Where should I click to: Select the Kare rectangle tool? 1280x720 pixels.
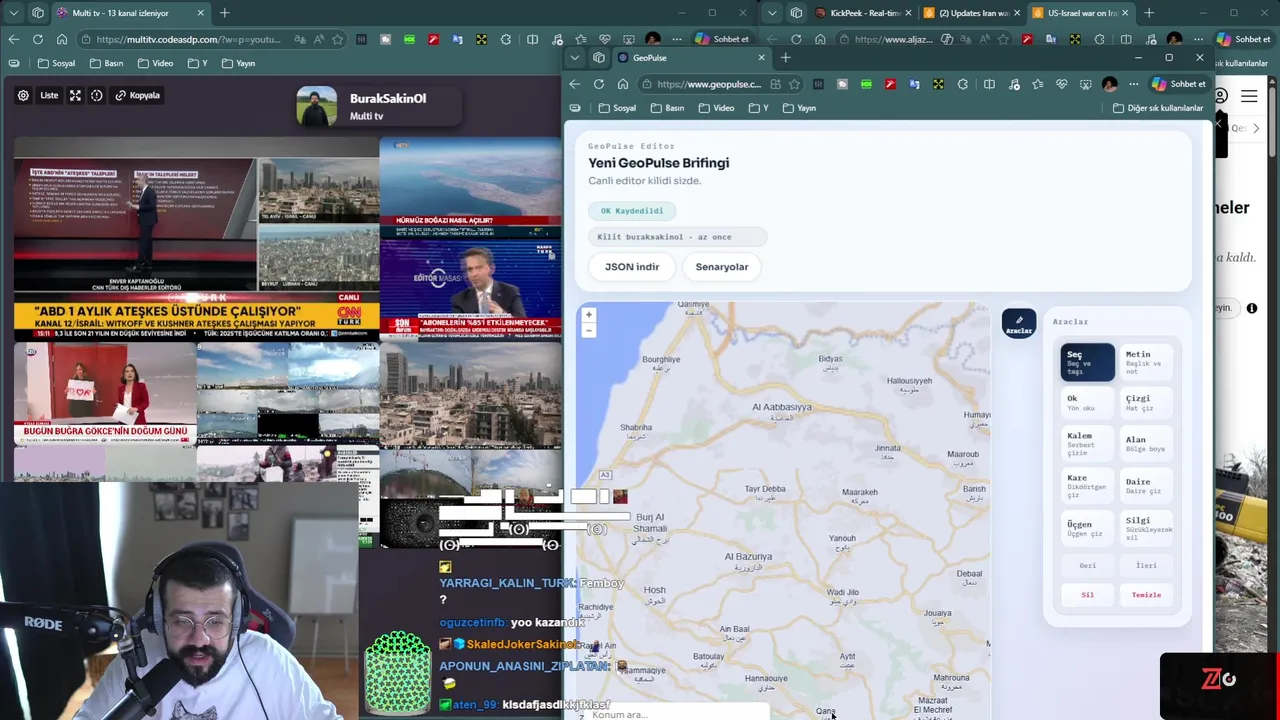(x=1087, y=486)
